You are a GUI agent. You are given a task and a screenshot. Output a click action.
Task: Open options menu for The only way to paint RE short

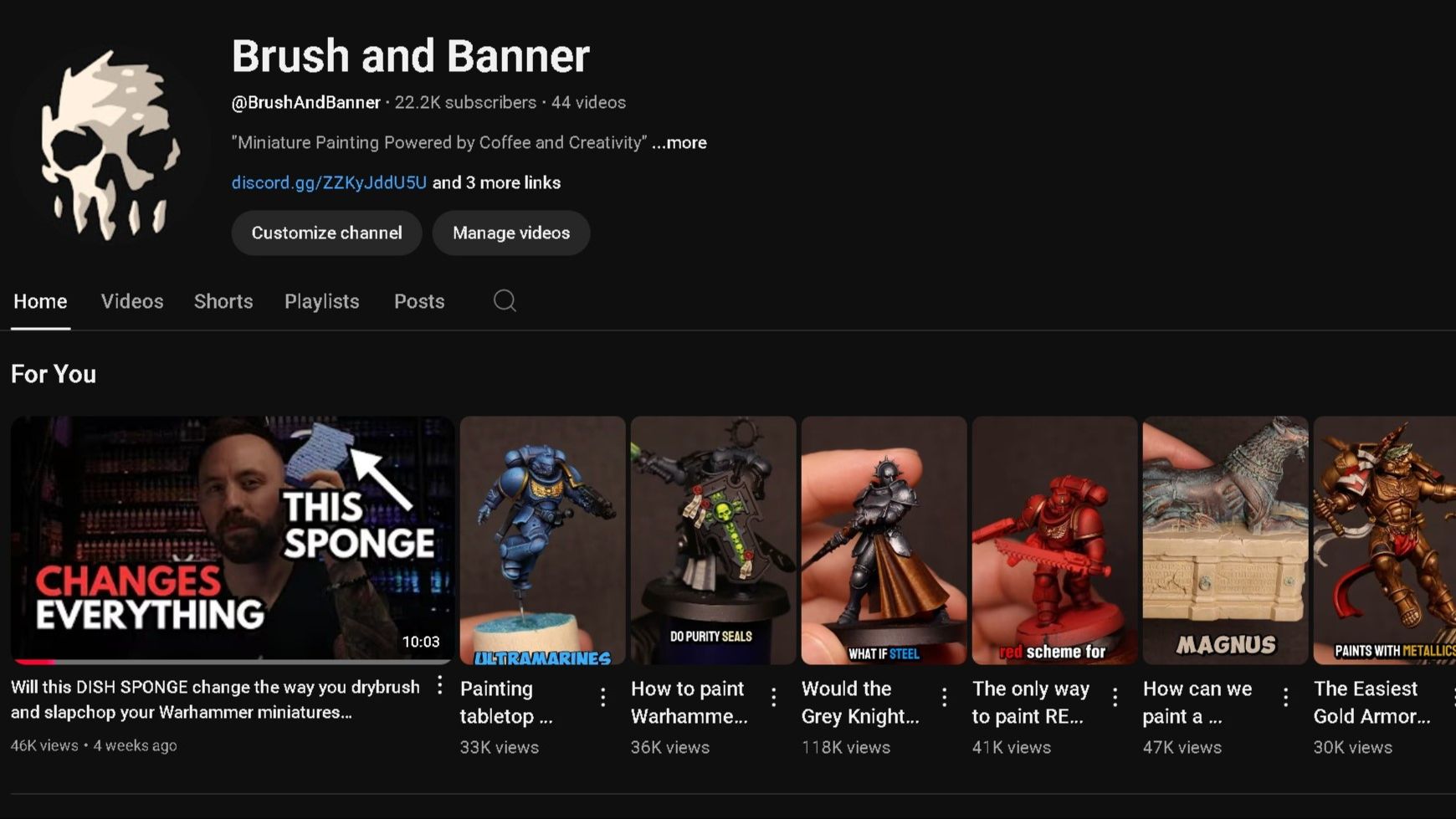[1115, 697]
